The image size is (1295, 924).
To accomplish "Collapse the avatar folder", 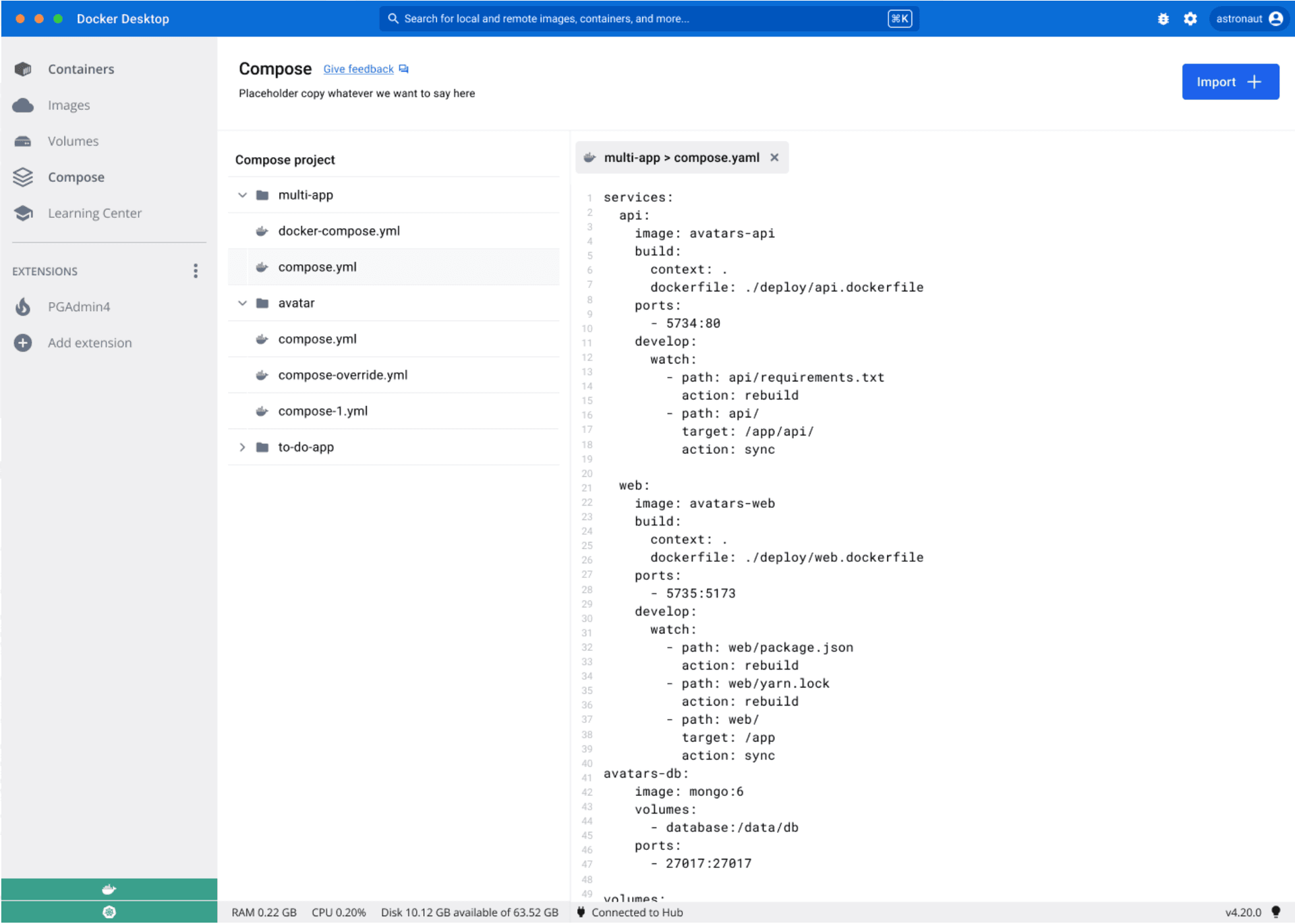I will [x=242, y=303].
